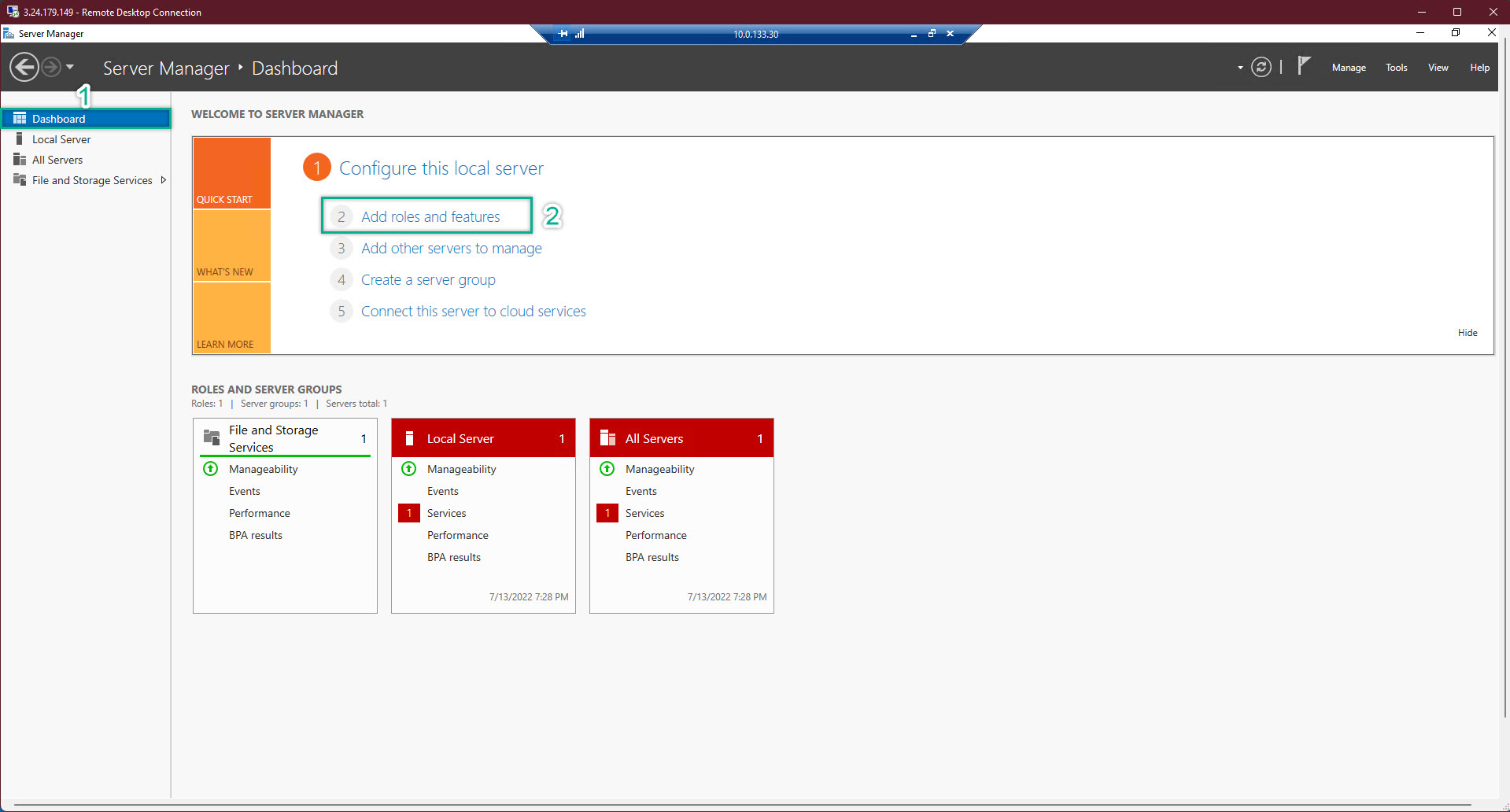This screenshot has width=1510, height=812.
Task: Open the Help menu
Action: click(1479, 68)
